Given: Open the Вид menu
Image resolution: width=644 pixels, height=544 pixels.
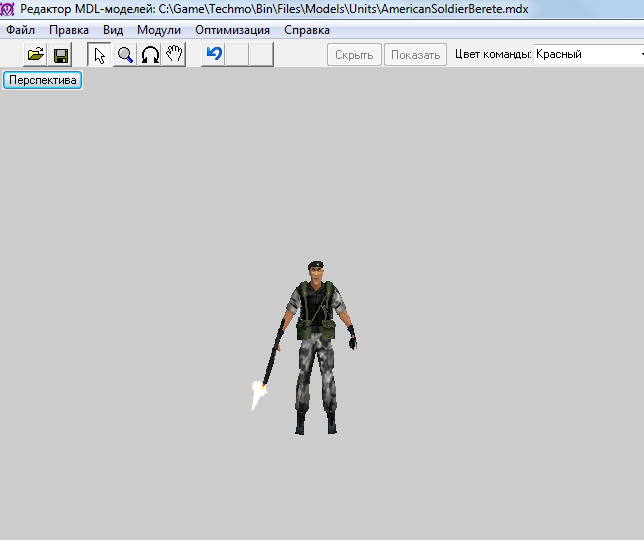Looking at the screenshot, I should pos(113,30).
